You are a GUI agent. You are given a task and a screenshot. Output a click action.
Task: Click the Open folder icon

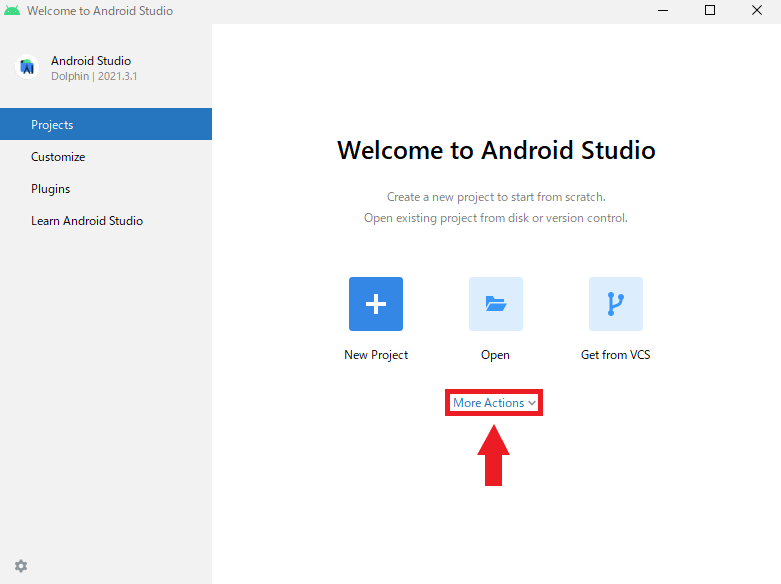pos(496,304)
